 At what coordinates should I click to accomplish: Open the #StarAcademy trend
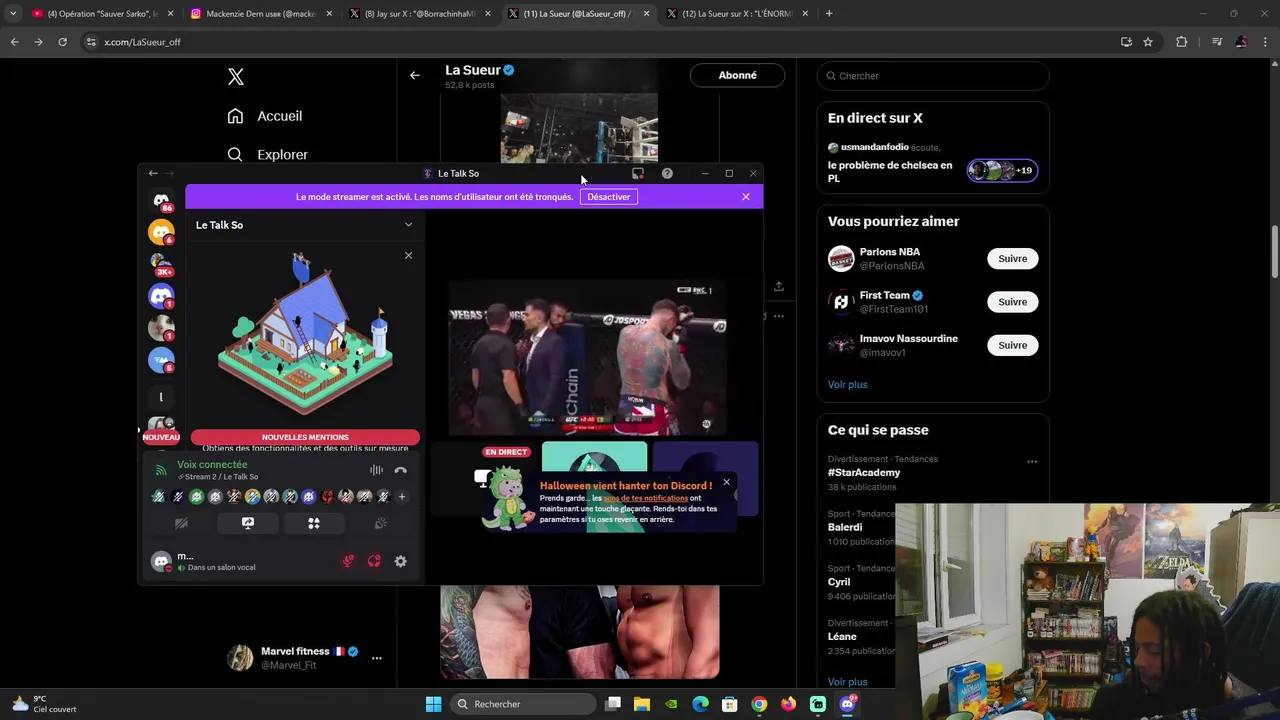coord(864,472)
